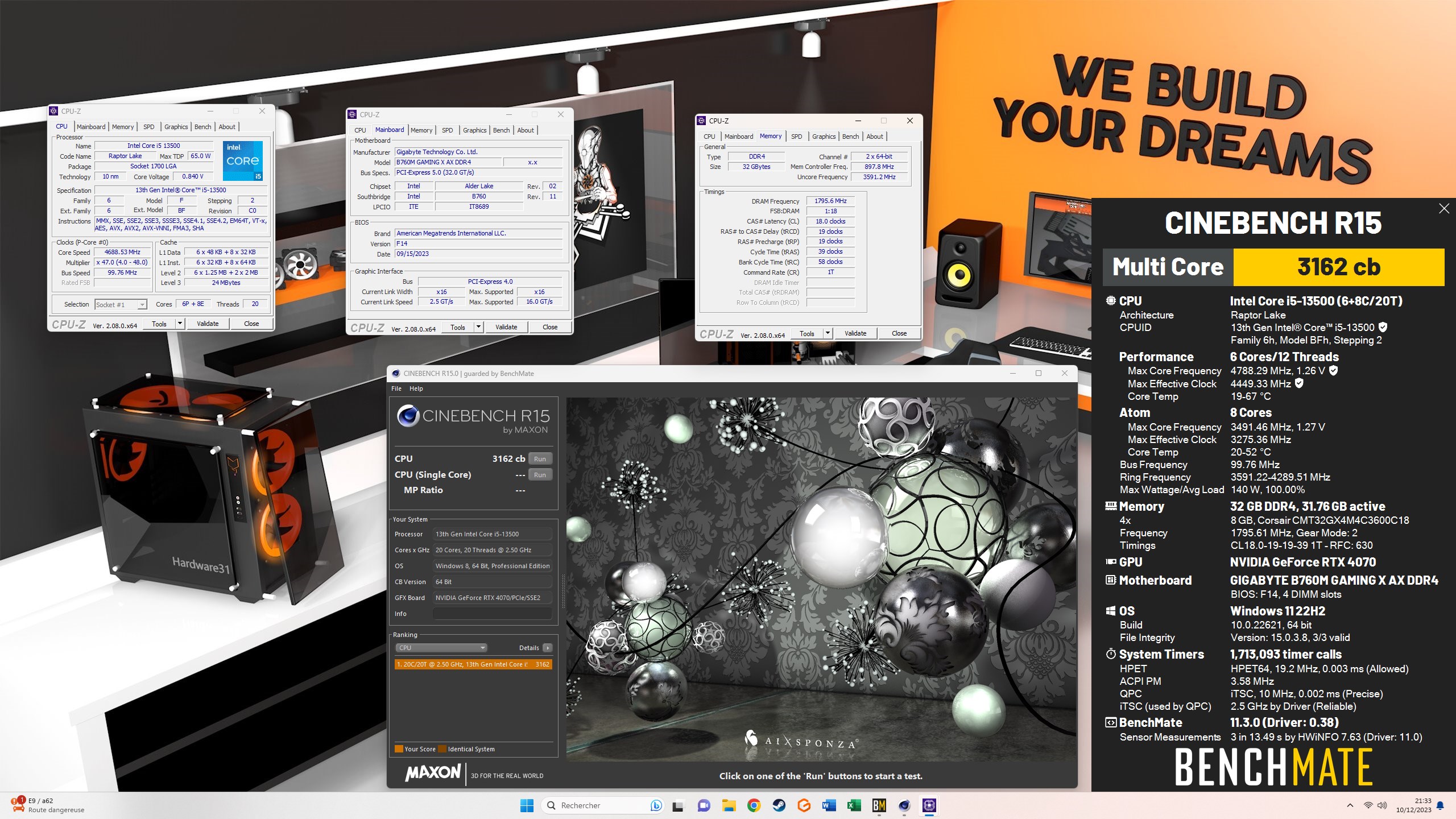This screenshot has height=819, width=1456.
Task: Click the Info field in Cinebench
Action: (x=493, y=614)
